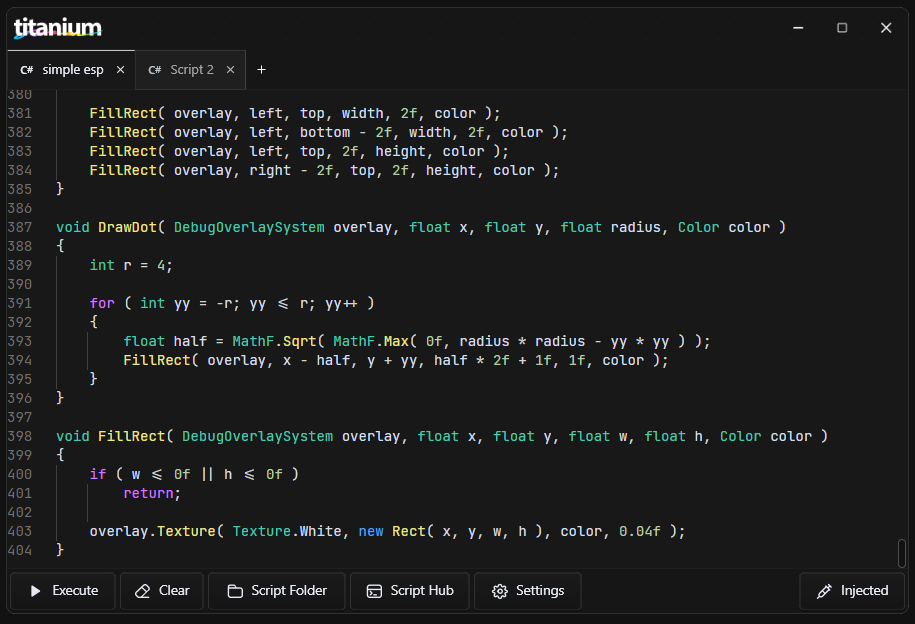Click 'Texture.White' on line 403
The image size is (915, 624).
(287, 531)
